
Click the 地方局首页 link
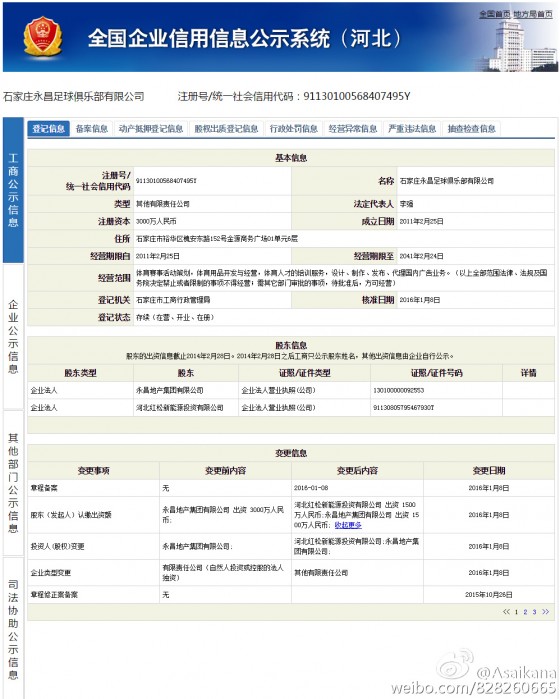(532, 14)
